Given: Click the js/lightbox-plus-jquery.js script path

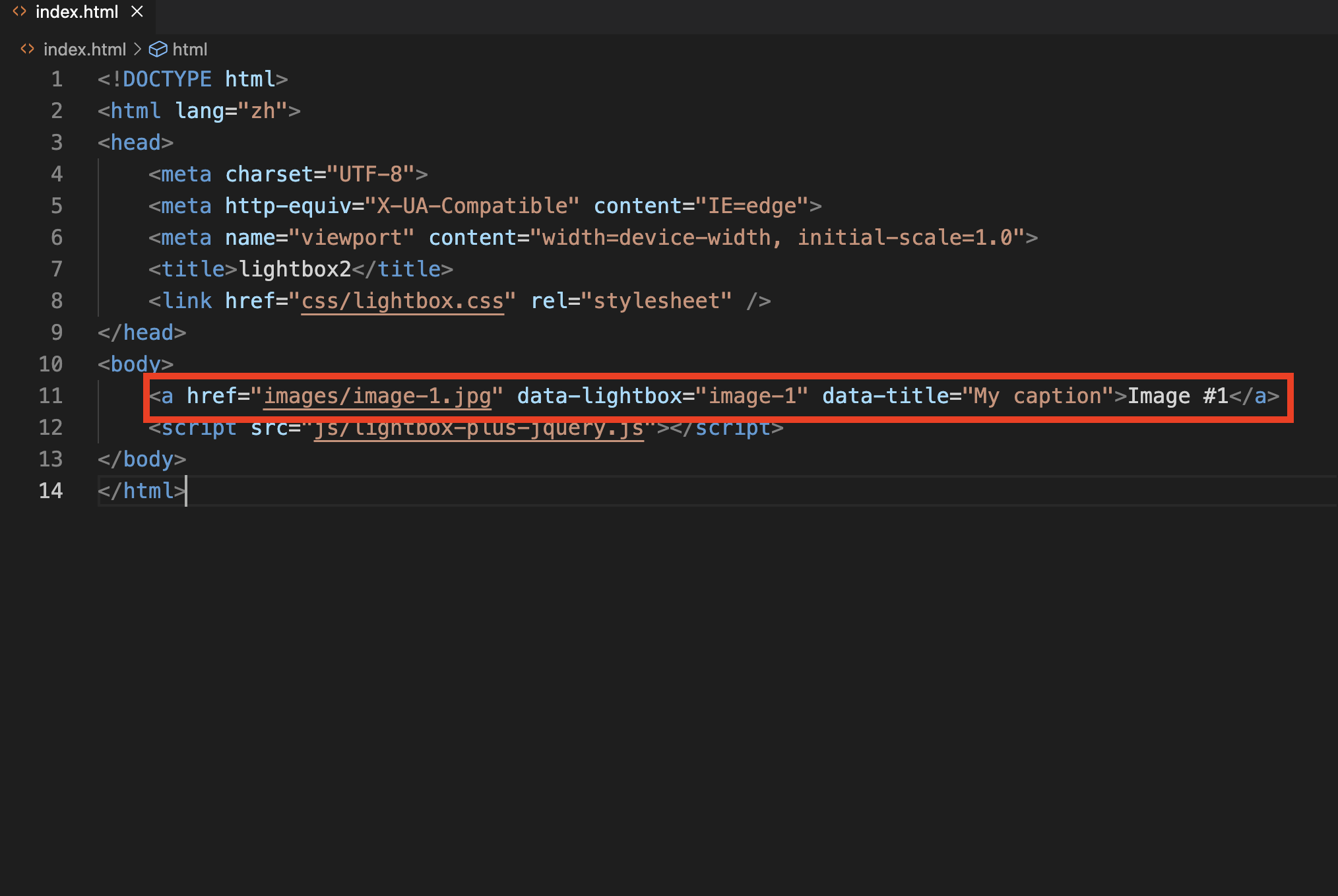Looking at the screenshot, I should pyautogui.click(x=478, y=429).
